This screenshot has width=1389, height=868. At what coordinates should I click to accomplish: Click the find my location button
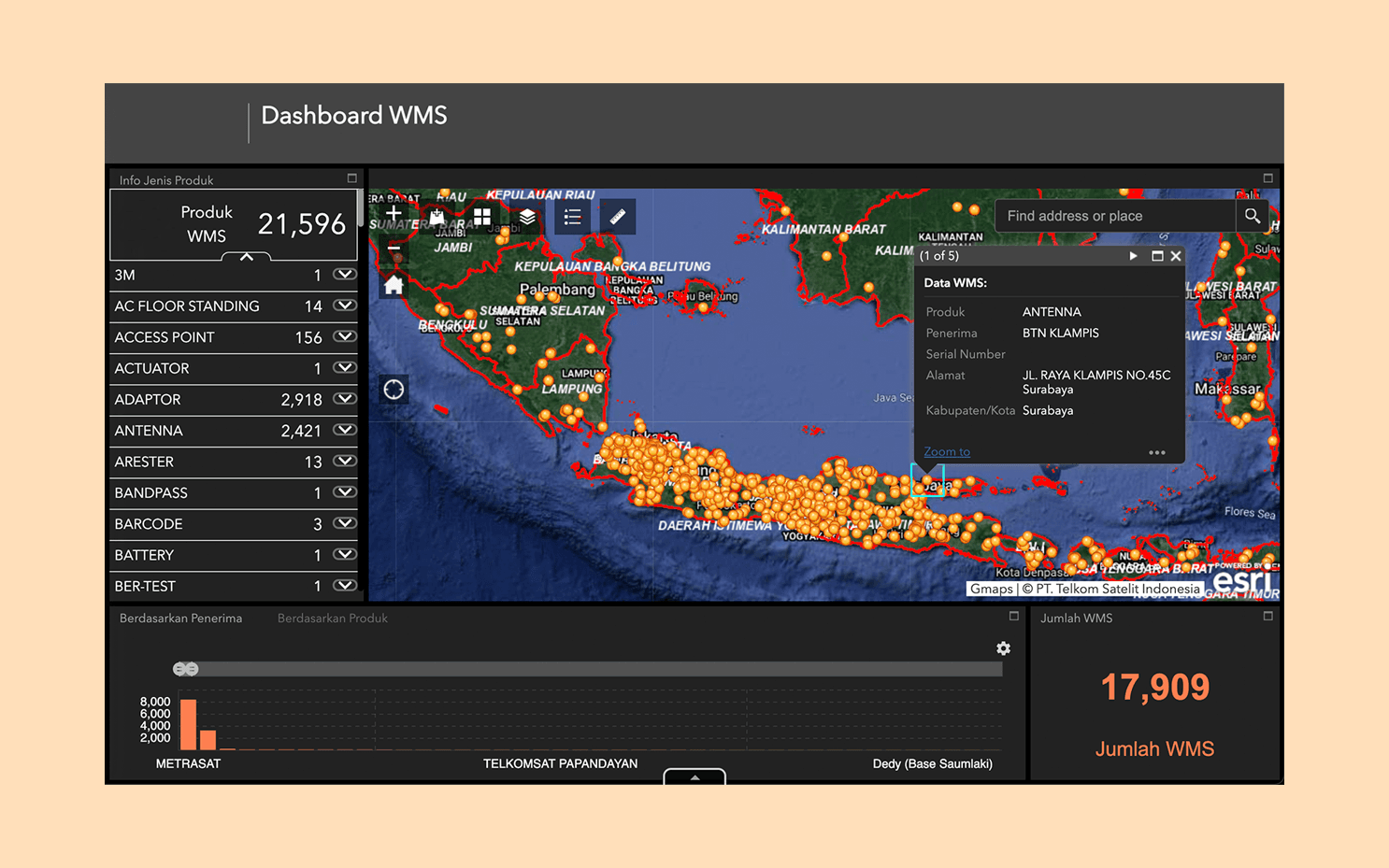[394, 390]
